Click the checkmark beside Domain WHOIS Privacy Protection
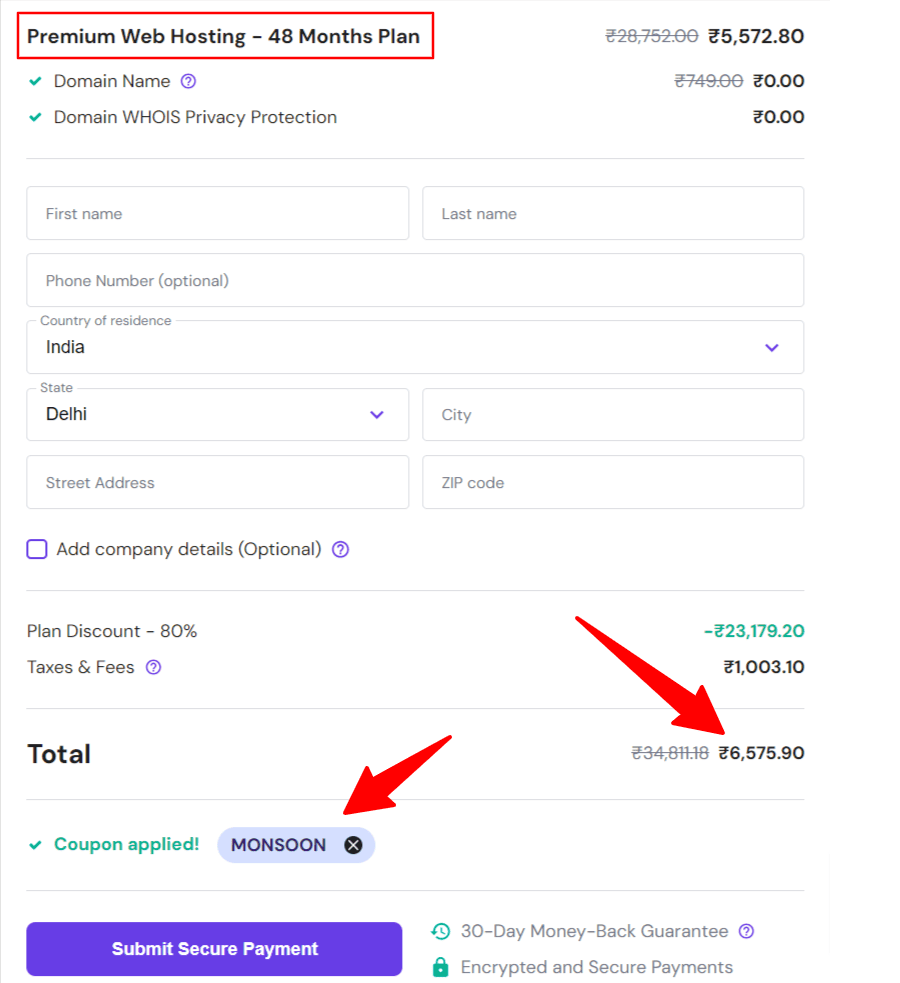900x983 pixels. click(35, 117)
